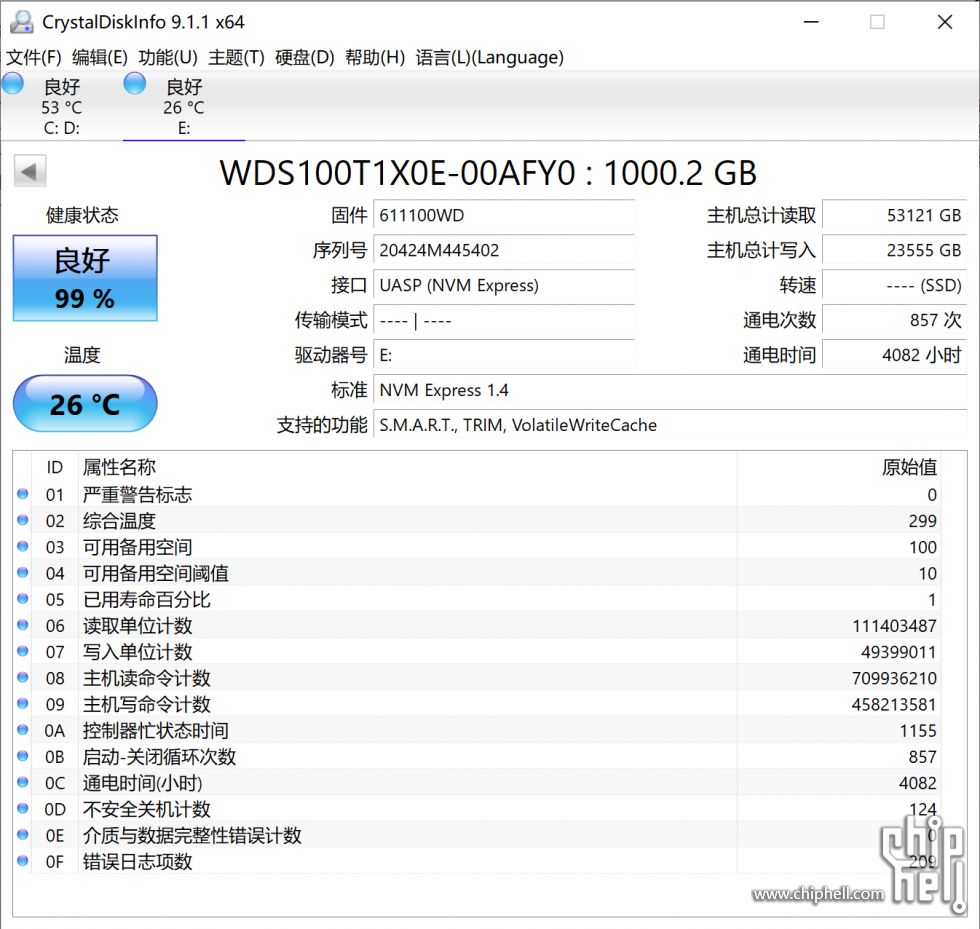The image size is (980, 929).
Task: Click blue status dot for the C: D: disk
Action: click(13, 83)
